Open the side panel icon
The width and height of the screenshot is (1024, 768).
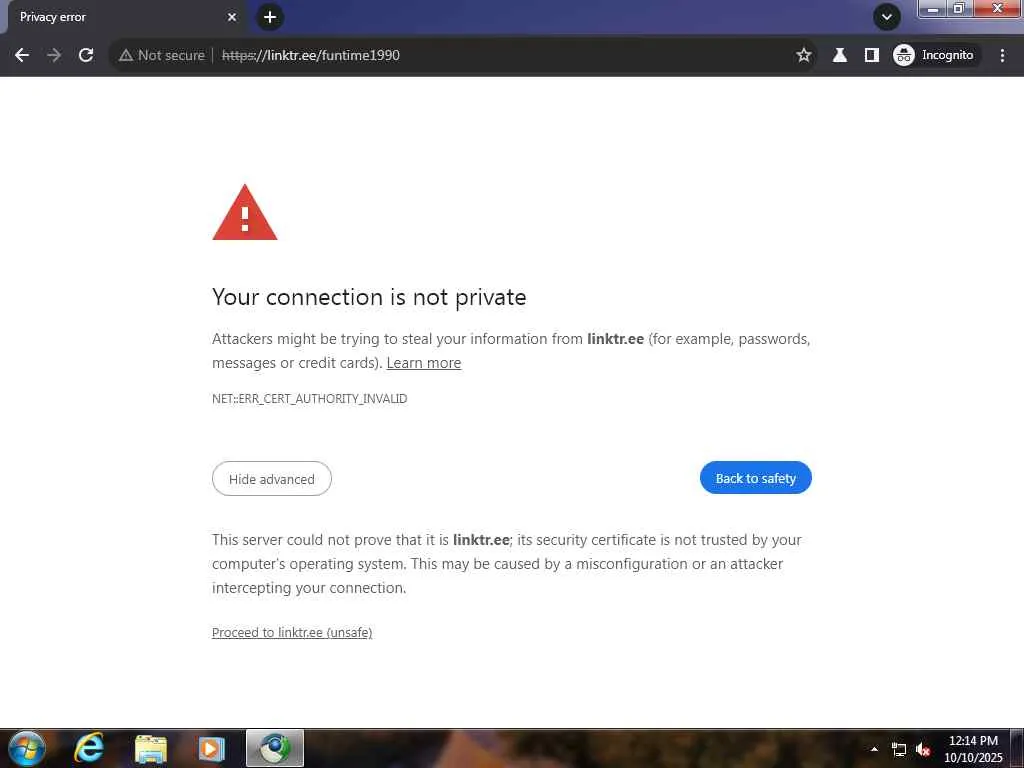(x=872, y=56)
